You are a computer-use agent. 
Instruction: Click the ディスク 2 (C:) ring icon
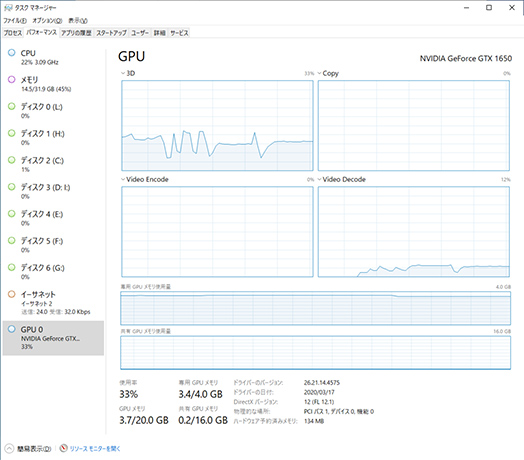(12, 160)
